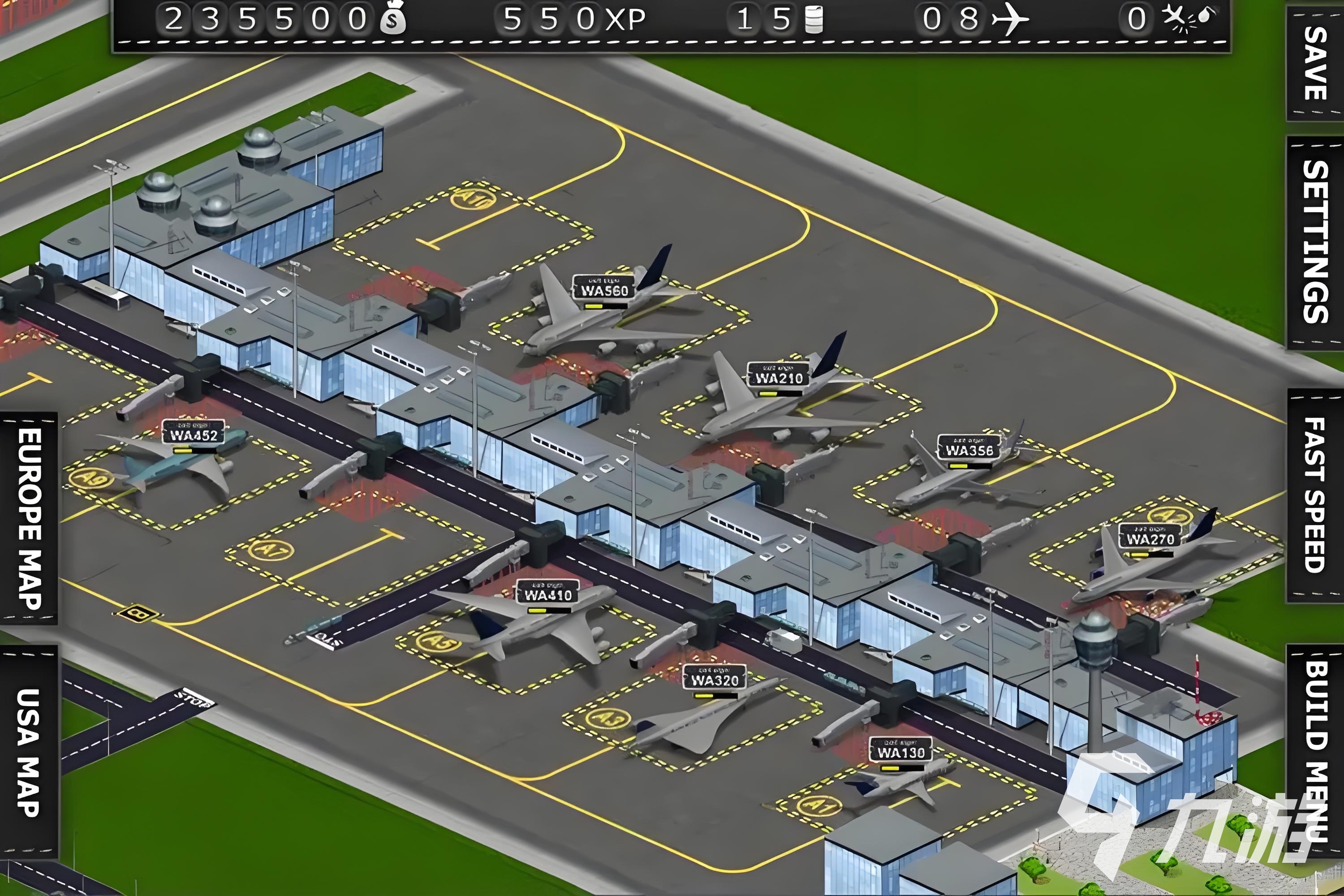1344x896 pixels.
Task: Select the A1 gate marker
Action: 819,806
